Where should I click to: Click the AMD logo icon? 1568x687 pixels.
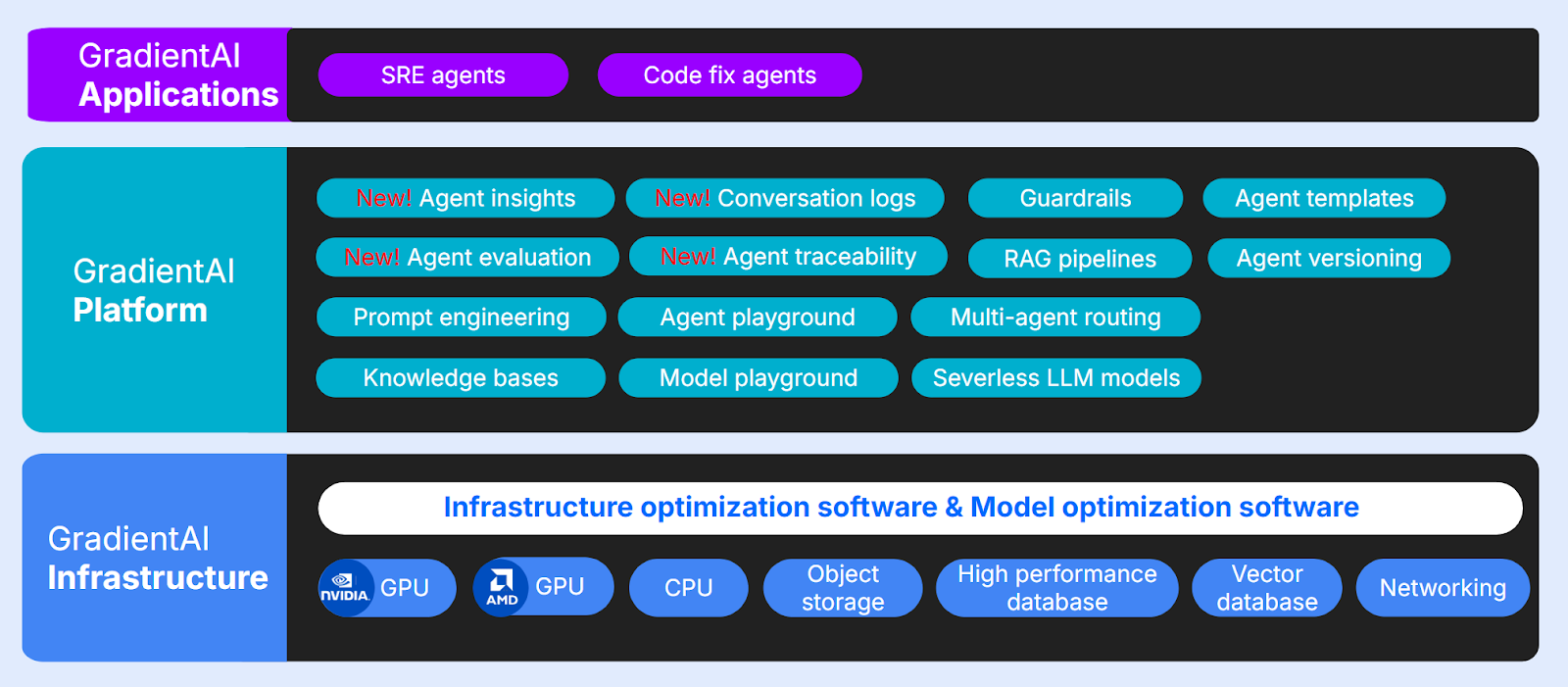(x=501, y=587)
